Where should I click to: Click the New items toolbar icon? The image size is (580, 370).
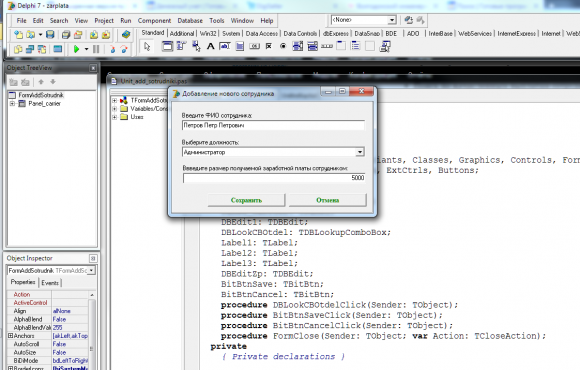point(18,35)
